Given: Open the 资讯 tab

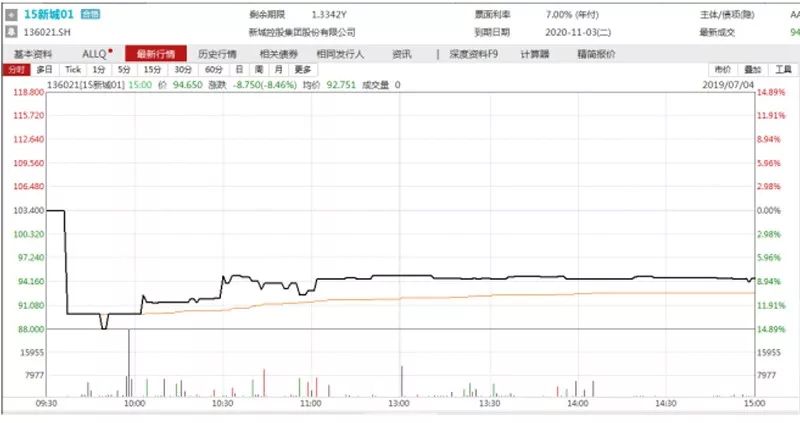Looking at the screenshot, I should 402,54.
